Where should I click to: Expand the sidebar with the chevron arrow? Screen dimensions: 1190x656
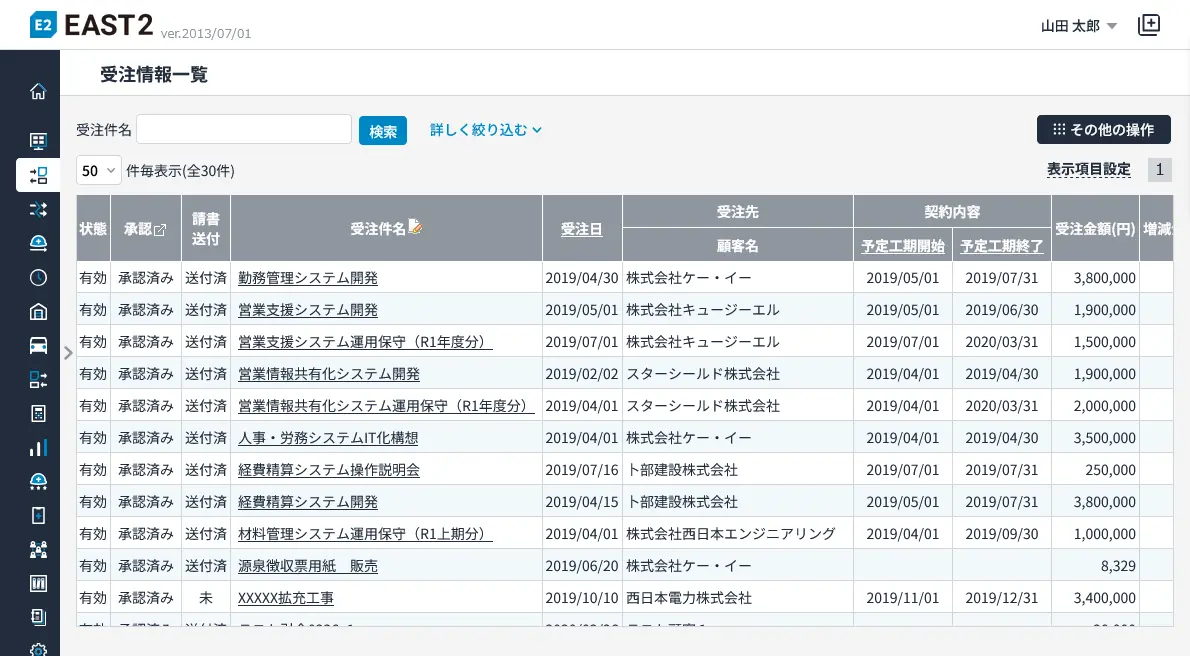coord(68,352)
